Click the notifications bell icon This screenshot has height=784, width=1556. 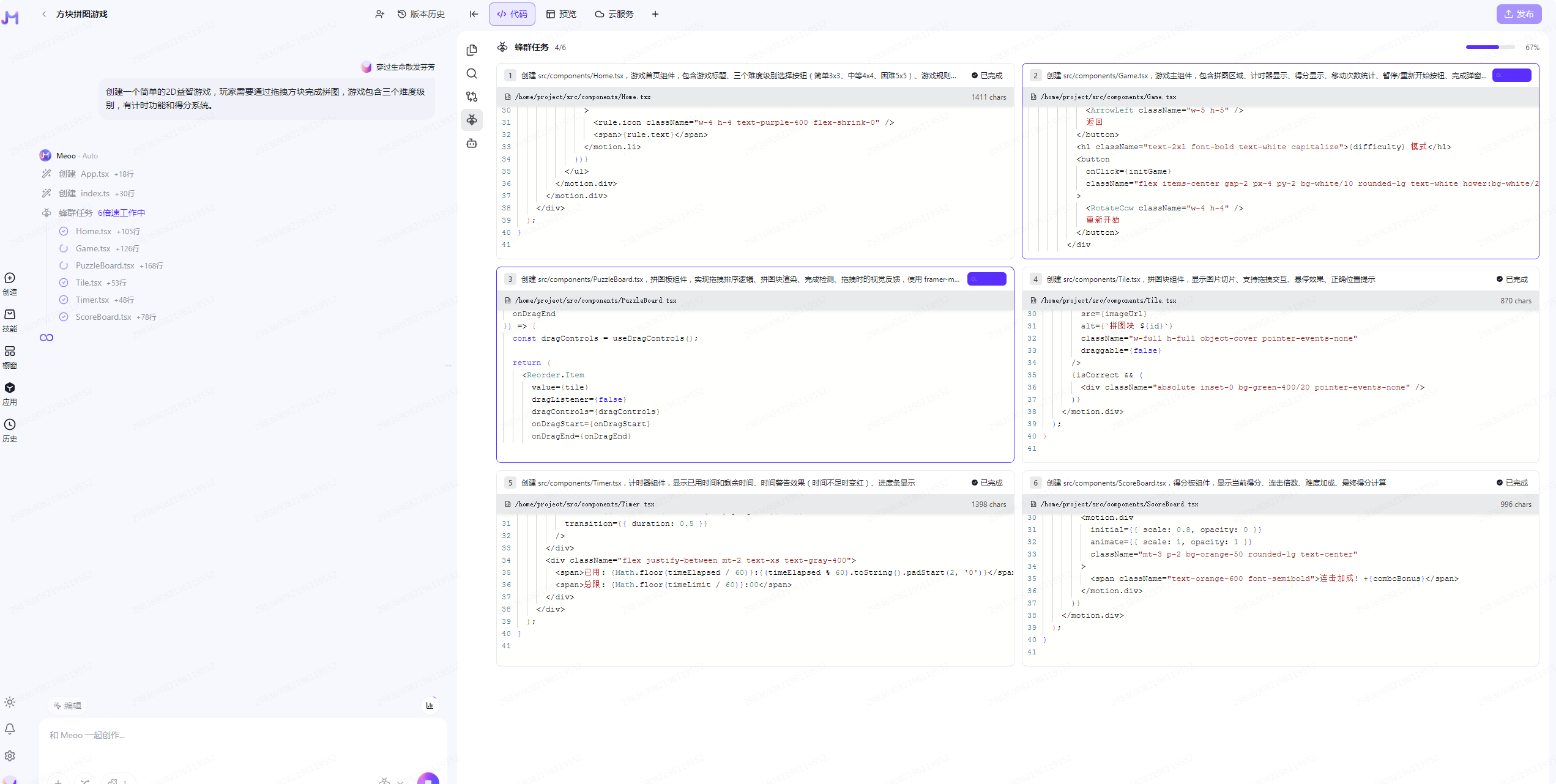(10, 729)
